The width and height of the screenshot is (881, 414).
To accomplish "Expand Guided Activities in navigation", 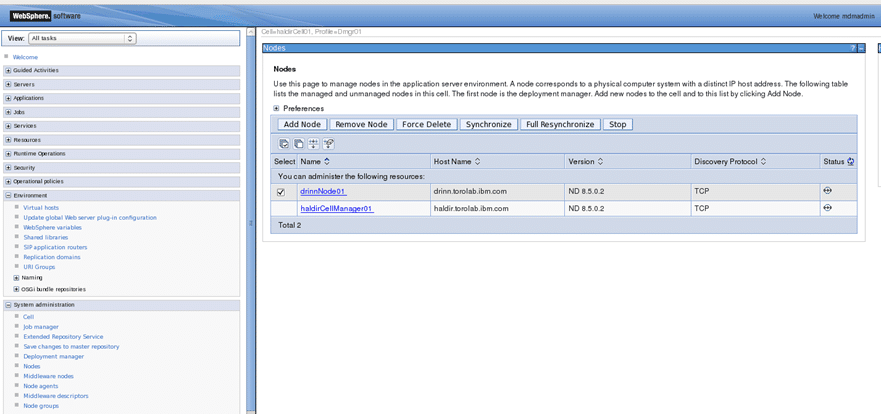I will [8, 71].
